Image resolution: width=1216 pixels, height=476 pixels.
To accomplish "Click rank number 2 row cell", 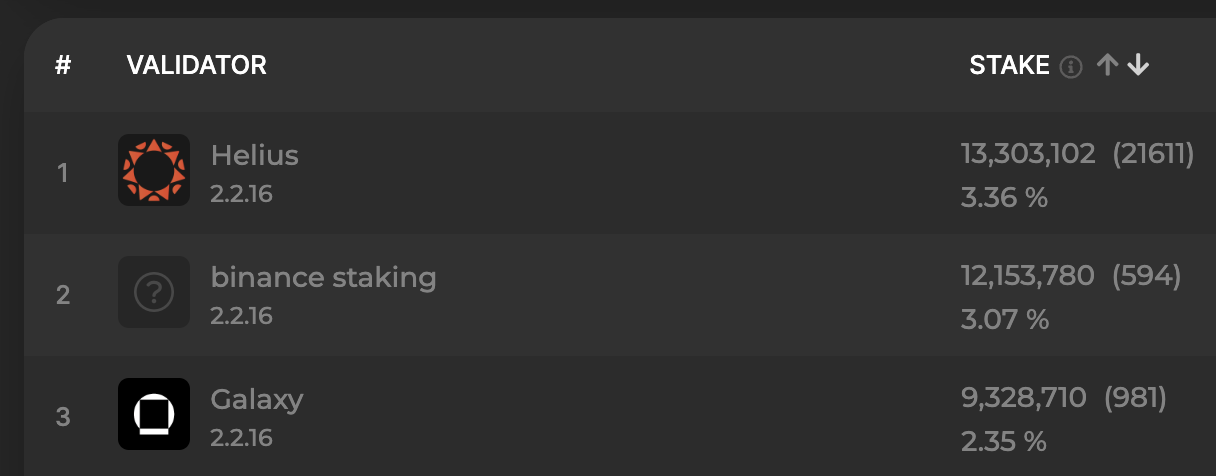I will (63, 296).
